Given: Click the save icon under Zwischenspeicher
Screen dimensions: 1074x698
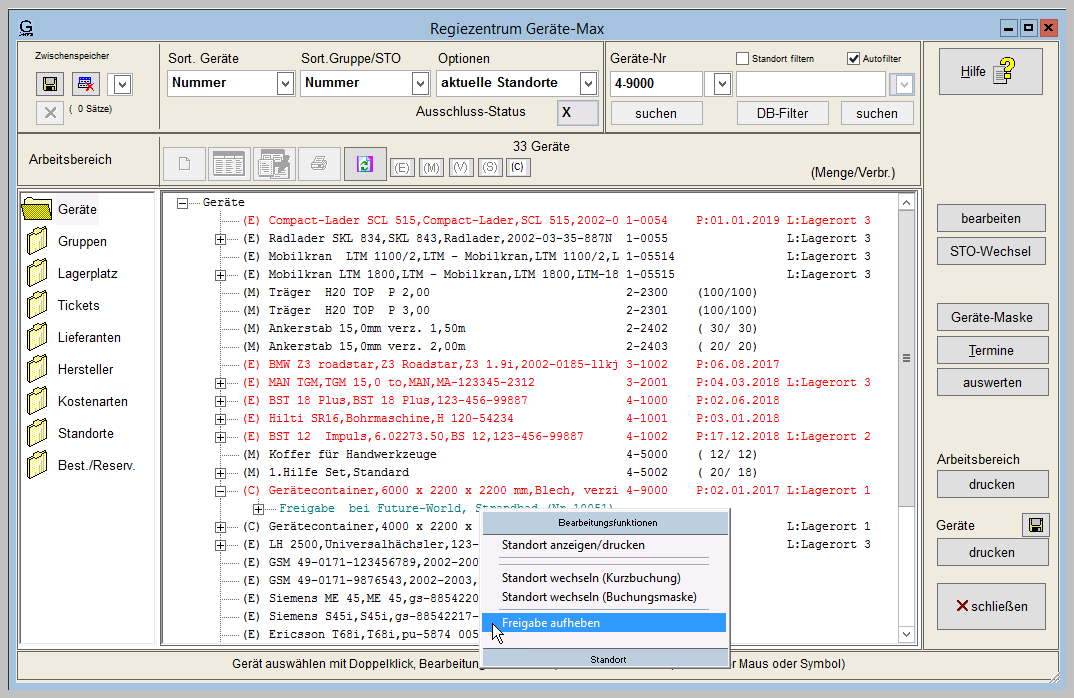Looking at the screenshot, I should [x=50, y=84].
